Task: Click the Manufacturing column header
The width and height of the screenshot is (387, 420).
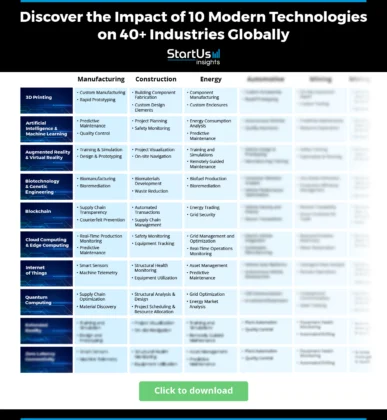Action: pyautogui.click(x=101, y=79)
